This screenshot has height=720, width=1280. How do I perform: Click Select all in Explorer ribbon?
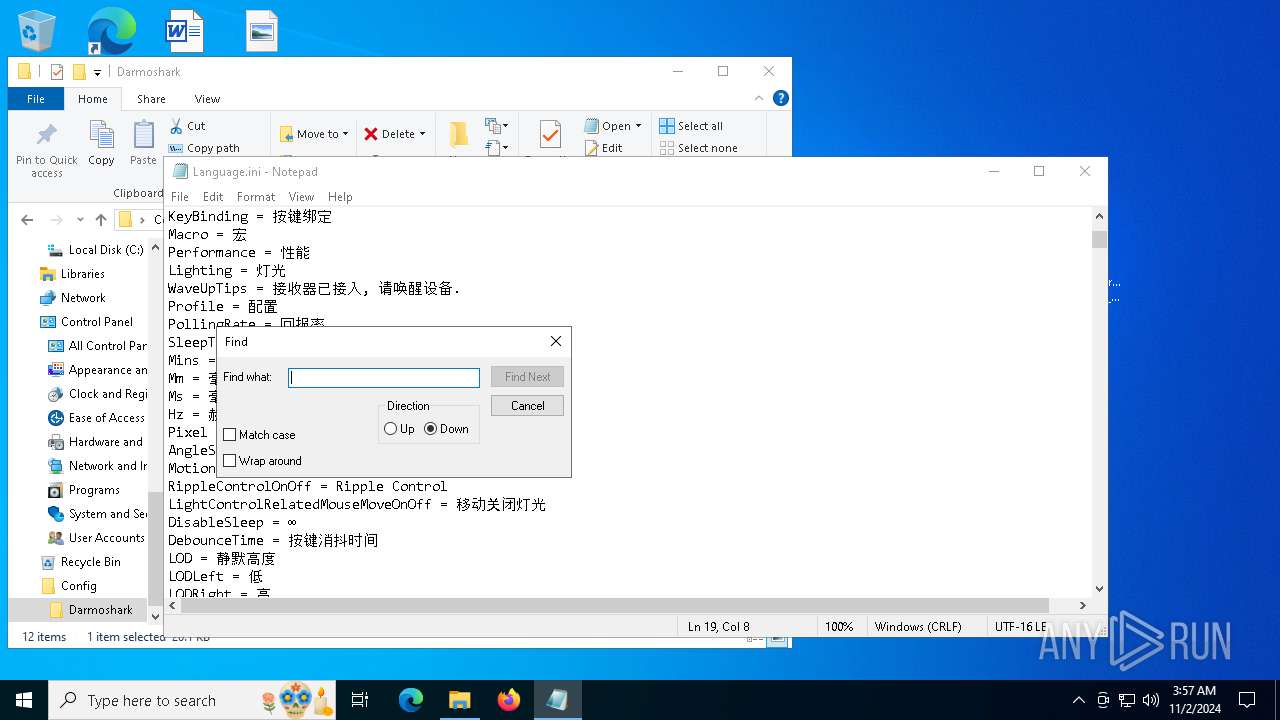click(691, 126)
